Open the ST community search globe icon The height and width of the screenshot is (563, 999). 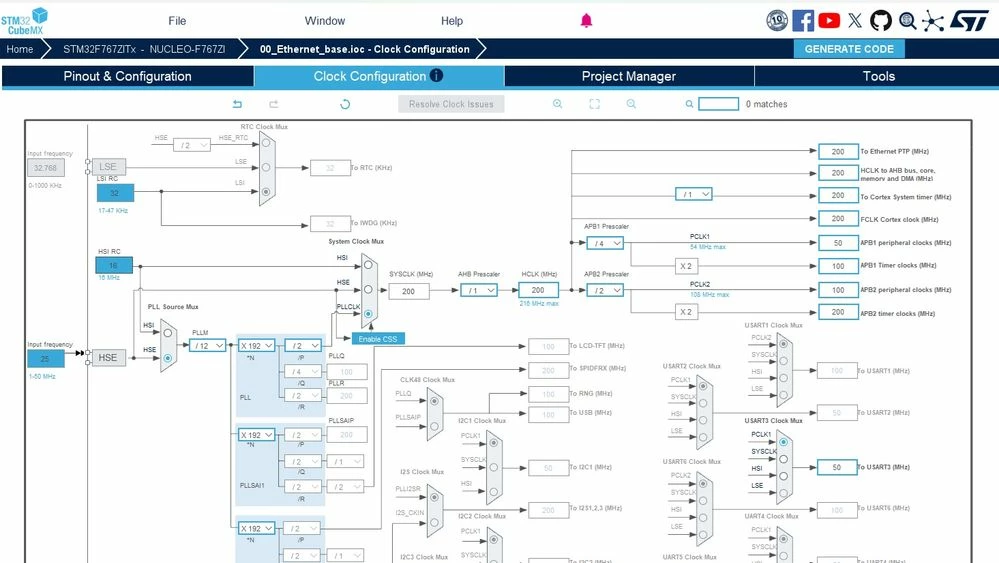pos(907,21)
